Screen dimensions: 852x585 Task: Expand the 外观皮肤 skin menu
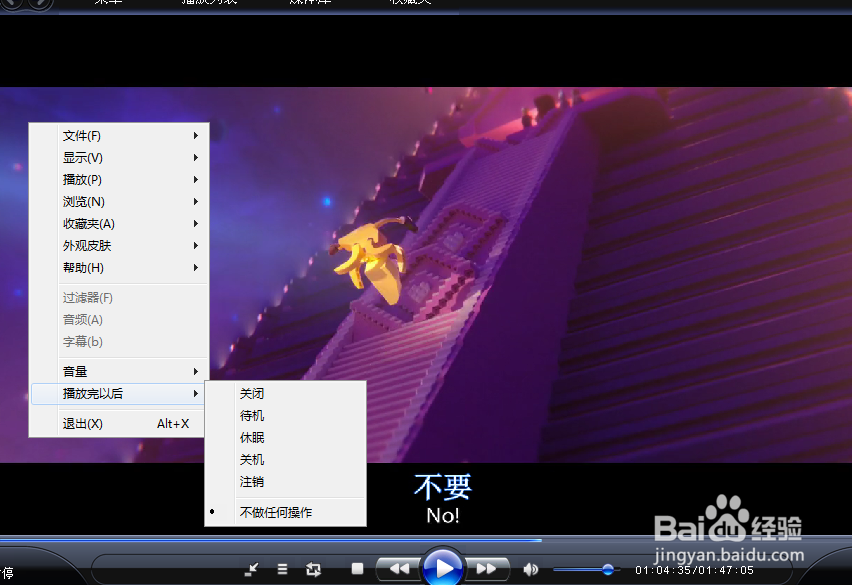point(119,246)
